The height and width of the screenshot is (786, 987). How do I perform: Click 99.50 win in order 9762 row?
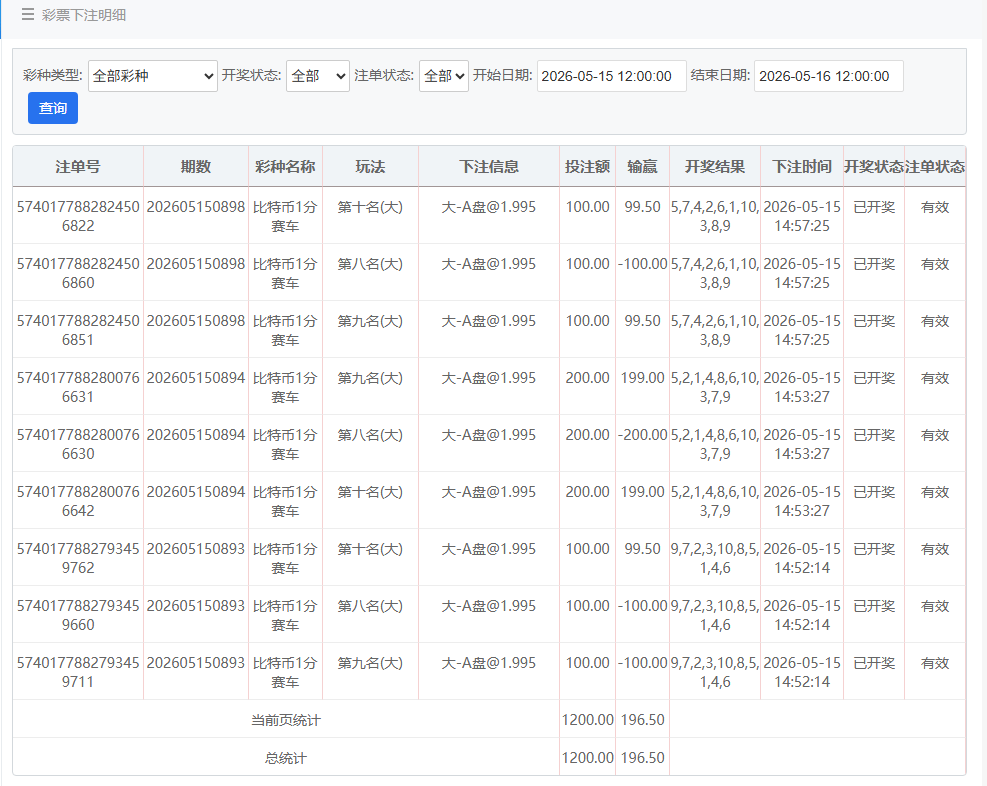642,549
